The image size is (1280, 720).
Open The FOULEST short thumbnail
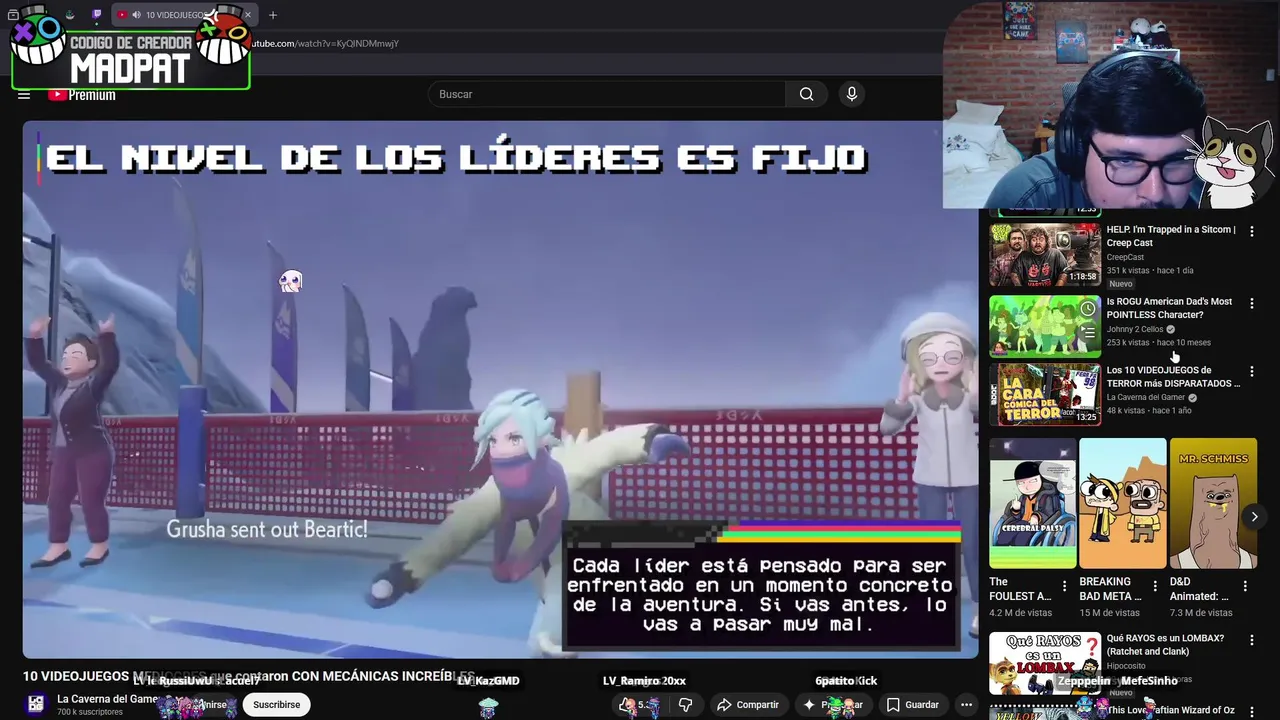pos(1033,503)
